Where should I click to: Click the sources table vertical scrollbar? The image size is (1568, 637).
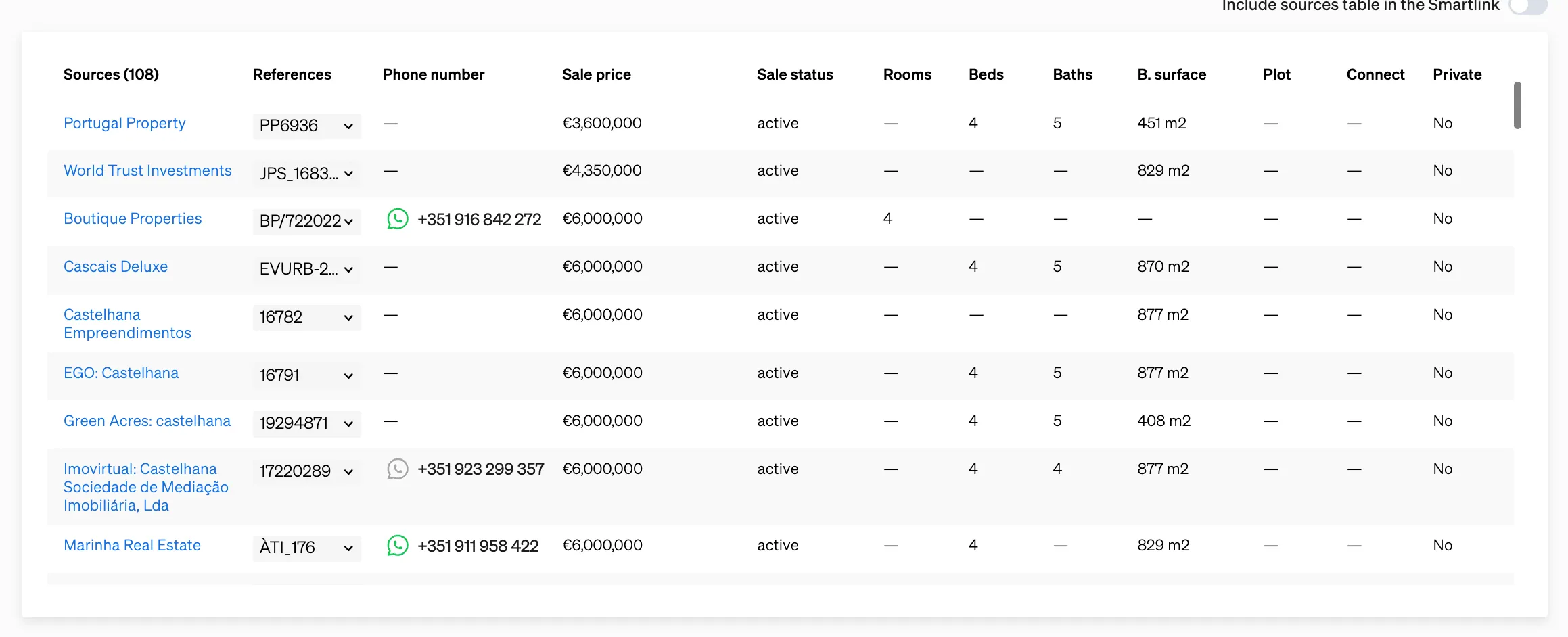click(x=1517, y=105)
